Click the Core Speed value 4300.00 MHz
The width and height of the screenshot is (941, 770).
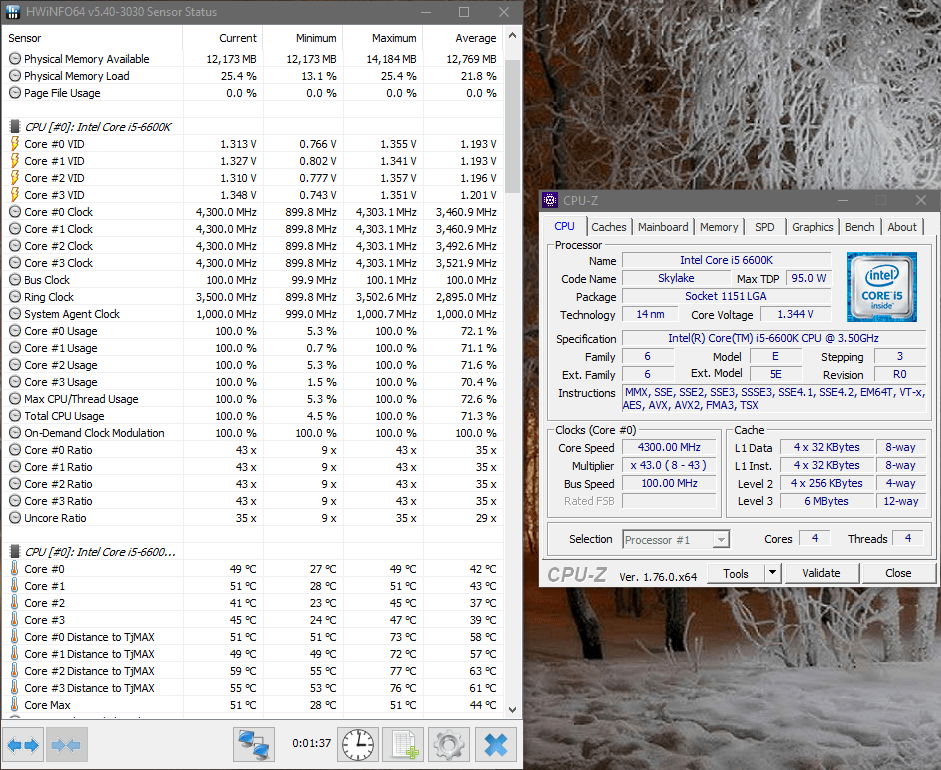(669, 447)
